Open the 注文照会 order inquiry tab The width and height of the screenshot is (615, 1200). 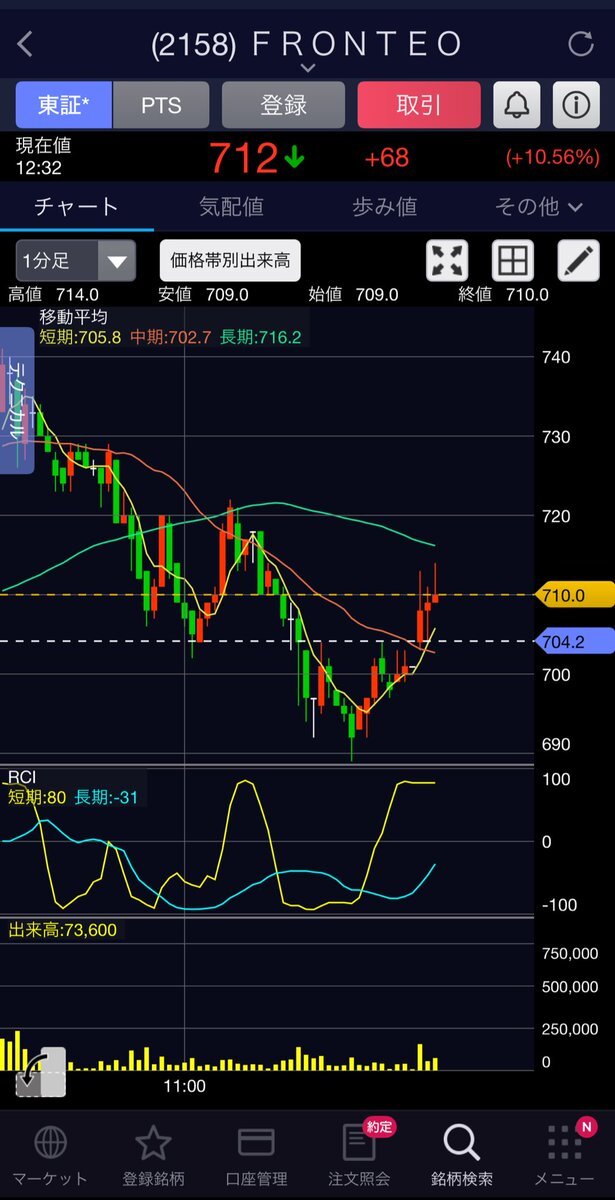tap(359, 1155)
